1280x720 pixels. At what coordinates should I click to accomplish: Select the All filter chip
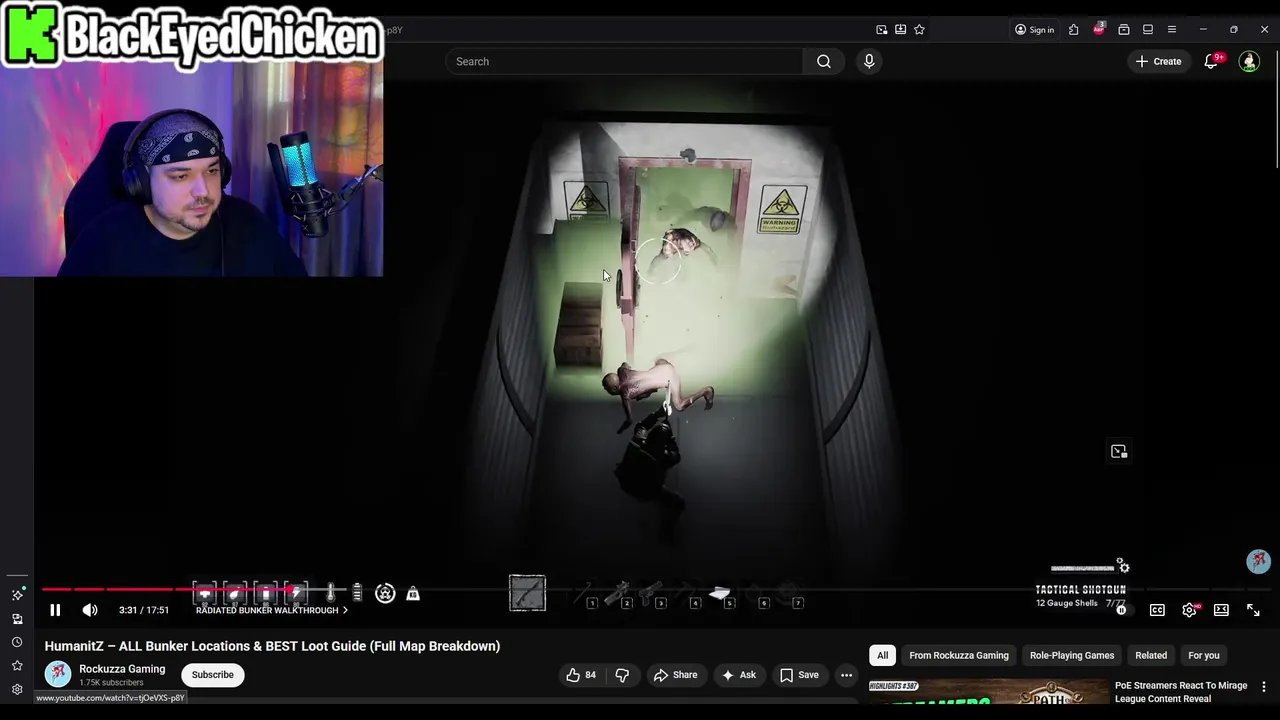pos(882,655)
